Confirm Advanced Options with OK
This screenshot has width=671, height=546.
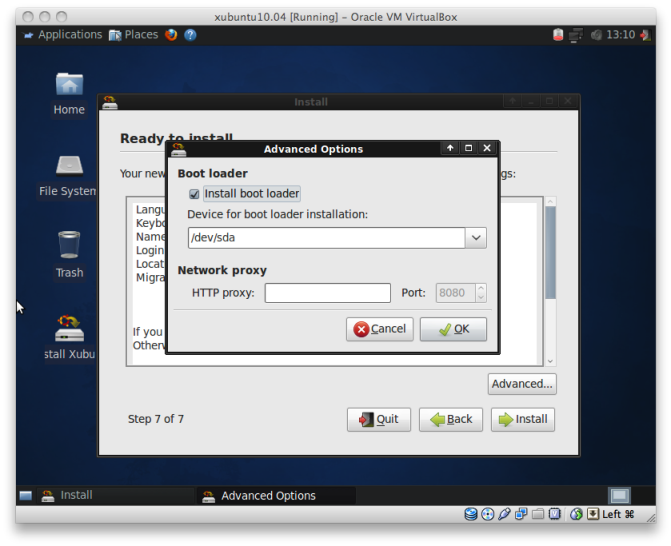pyautogui.click(x=453, y=329)
